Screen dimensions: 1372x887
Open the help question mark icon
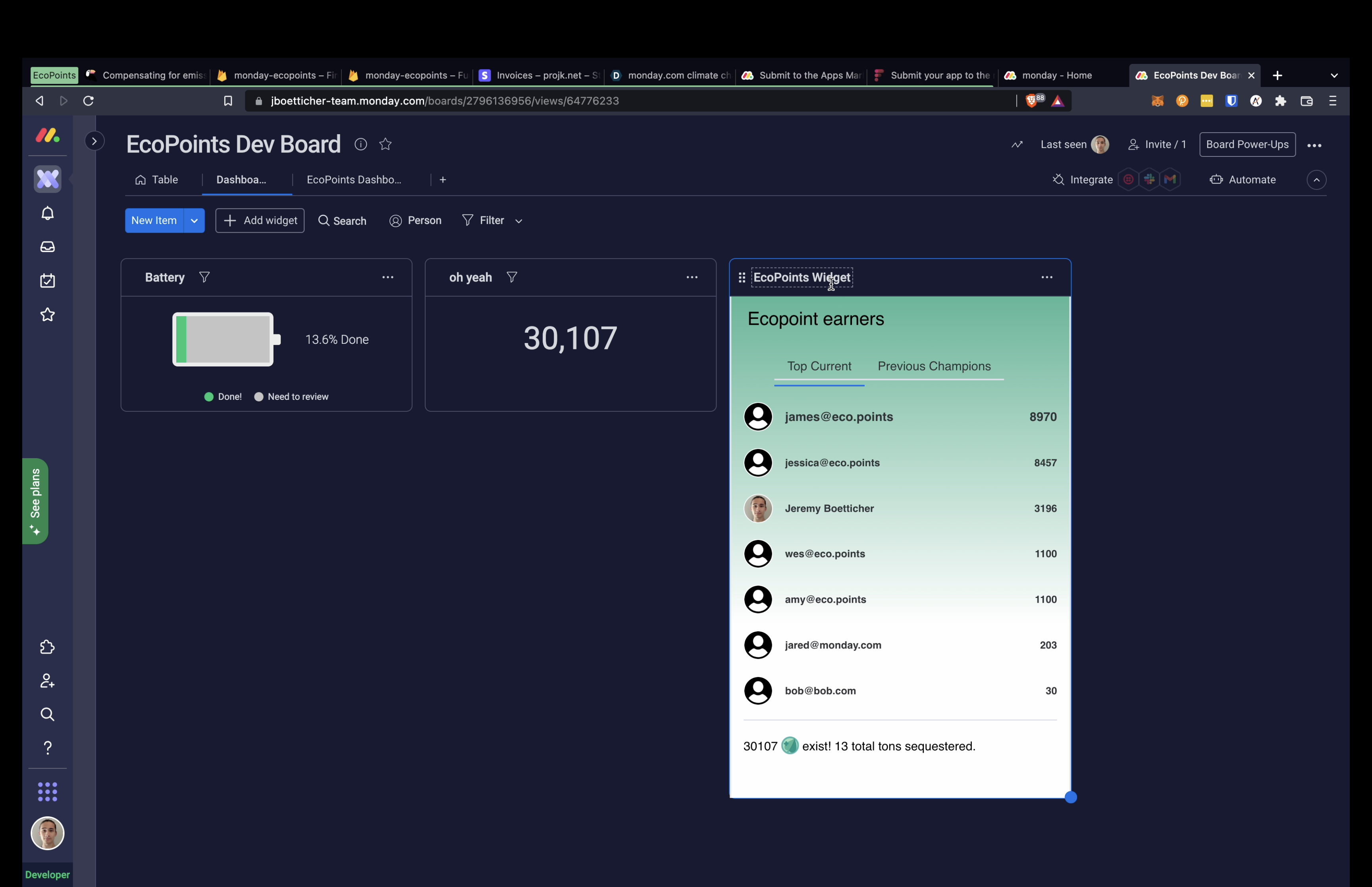[47, 748]
